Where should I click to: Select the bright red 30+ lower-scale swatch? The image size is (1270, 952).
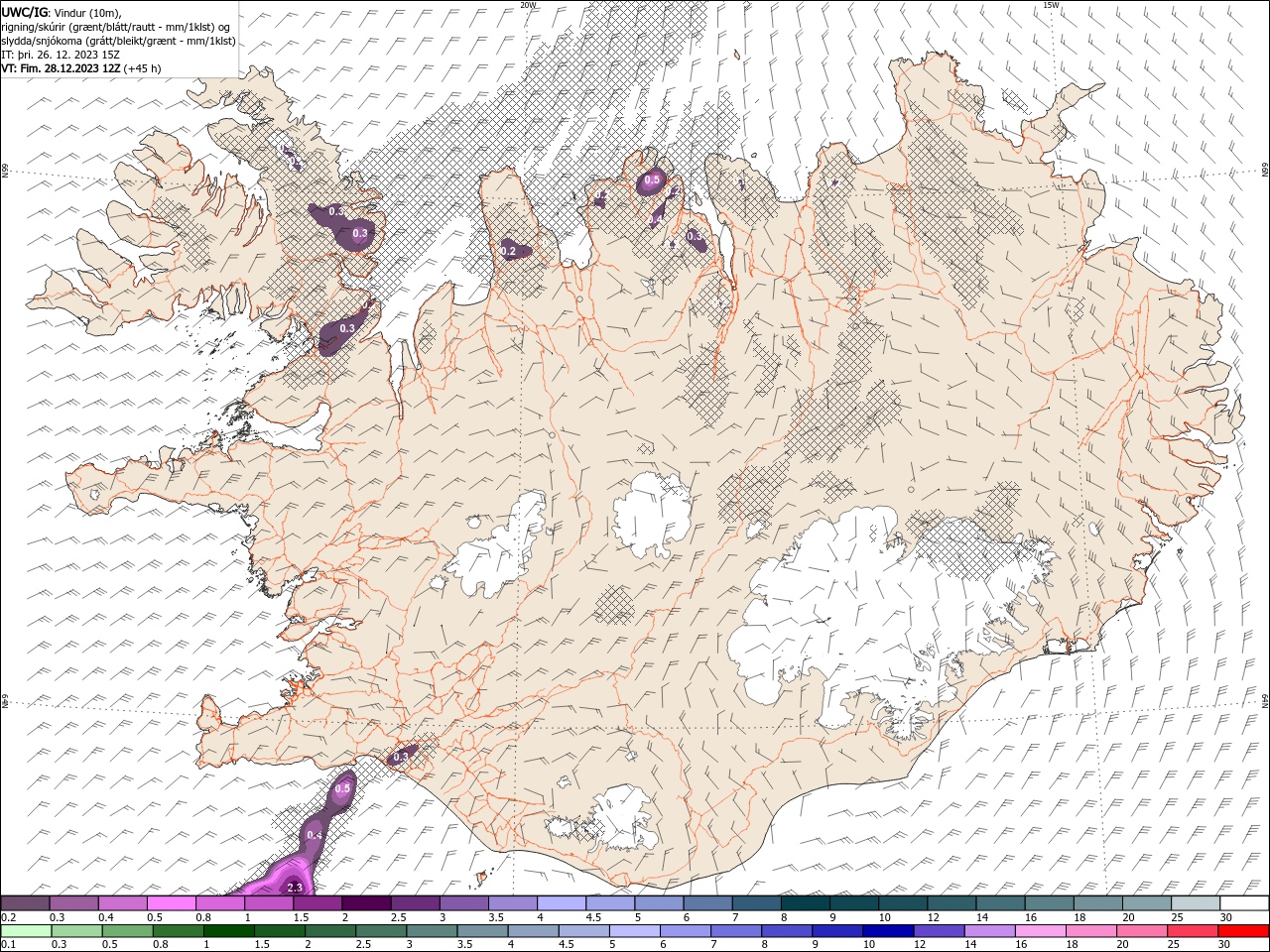pos(1242,931)
